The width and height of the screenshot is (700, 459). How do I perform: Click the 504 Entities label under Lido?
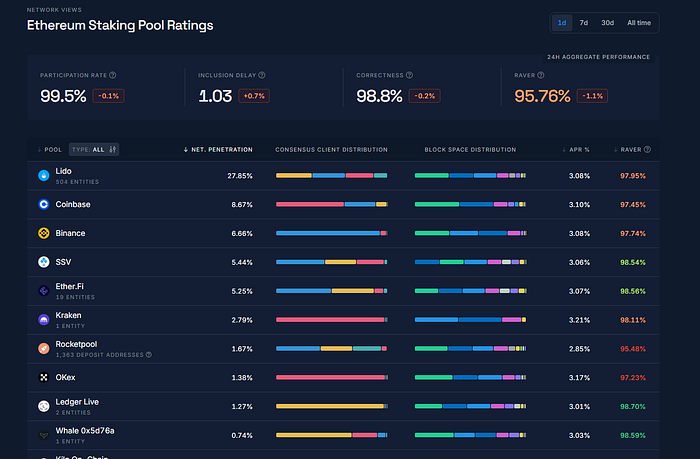77,182
